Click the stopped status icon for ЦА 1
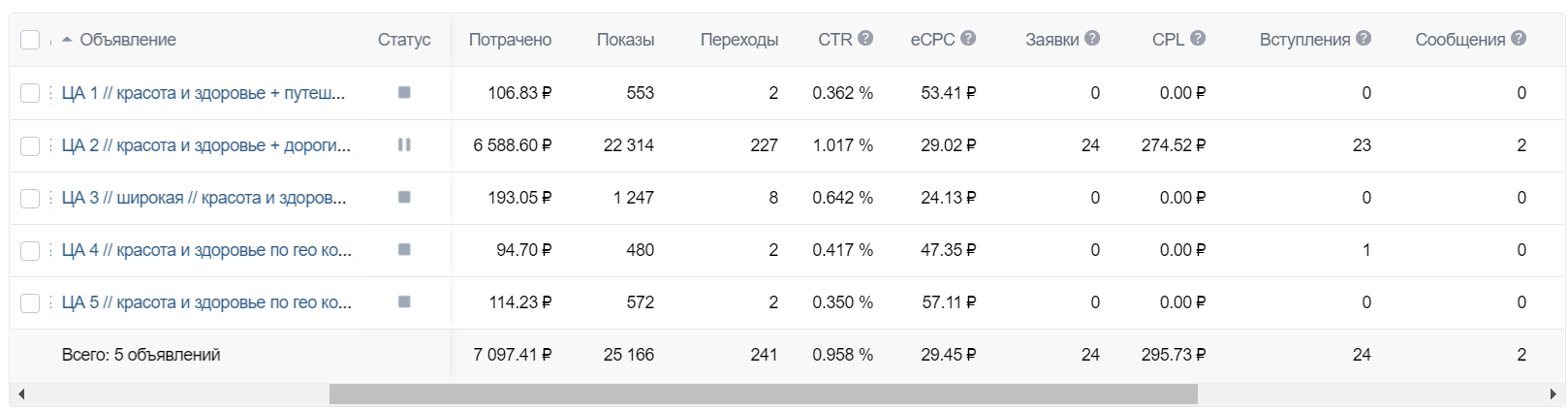The width and height of the screenshot is (1568, 411). click(404, 92)
